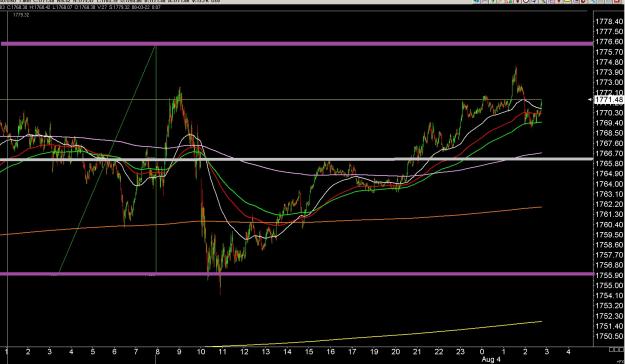Image resolution: width=625 pixels, height=364 pixels.
Task: Click the 1750.50 price axis label
Action: (609, 336)
